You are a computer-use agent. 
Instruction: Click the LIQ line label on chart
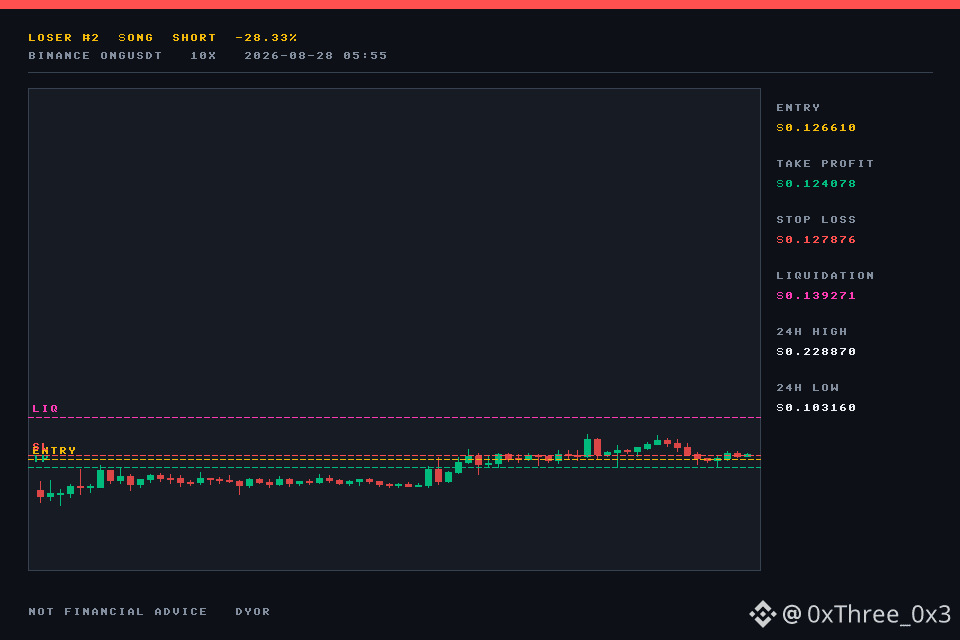[x=45, y=408]
